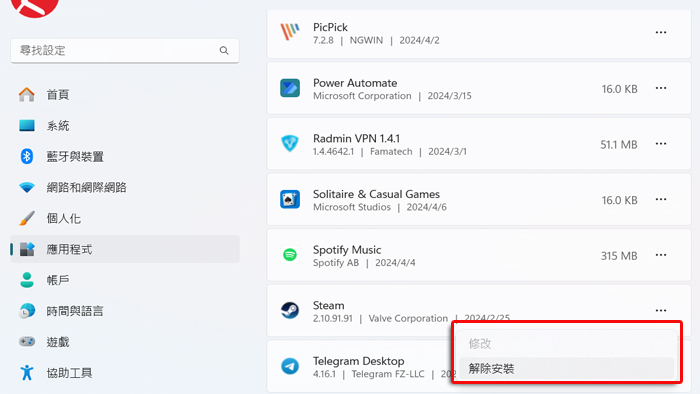Click the Wi-Fi network icon
This screenshot has height=394, width=700.
click(27, 187)
